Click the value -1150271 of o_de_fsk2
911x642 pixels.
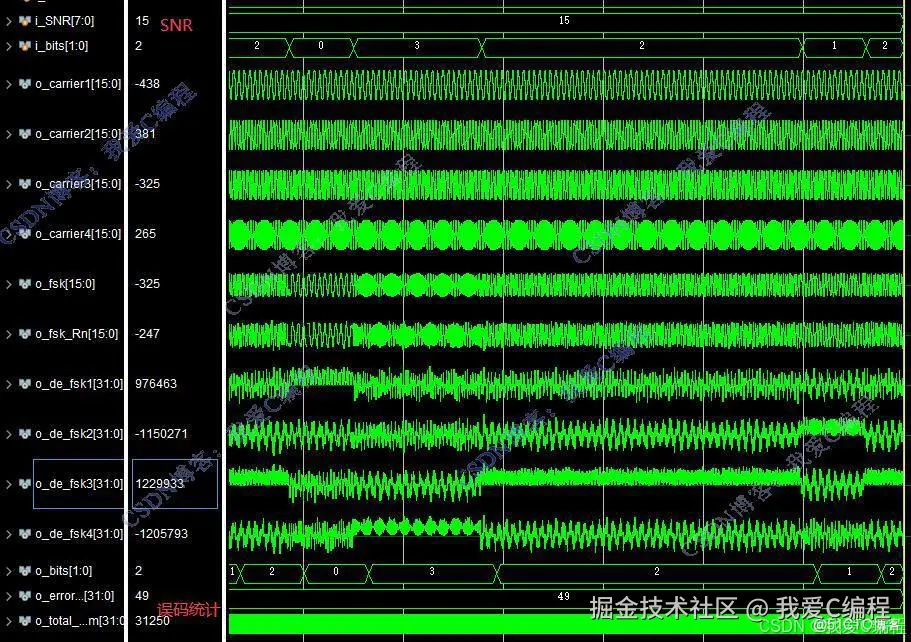click(161, 434)
